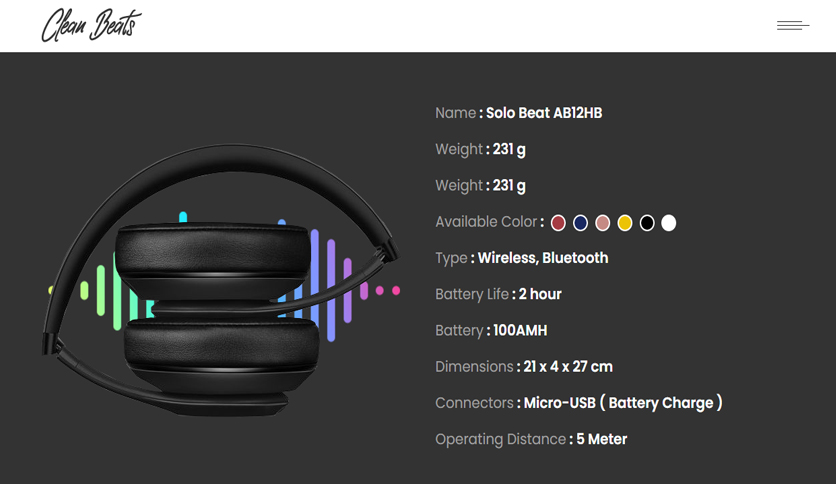Click the 100AMH battery value

[520, 330]
